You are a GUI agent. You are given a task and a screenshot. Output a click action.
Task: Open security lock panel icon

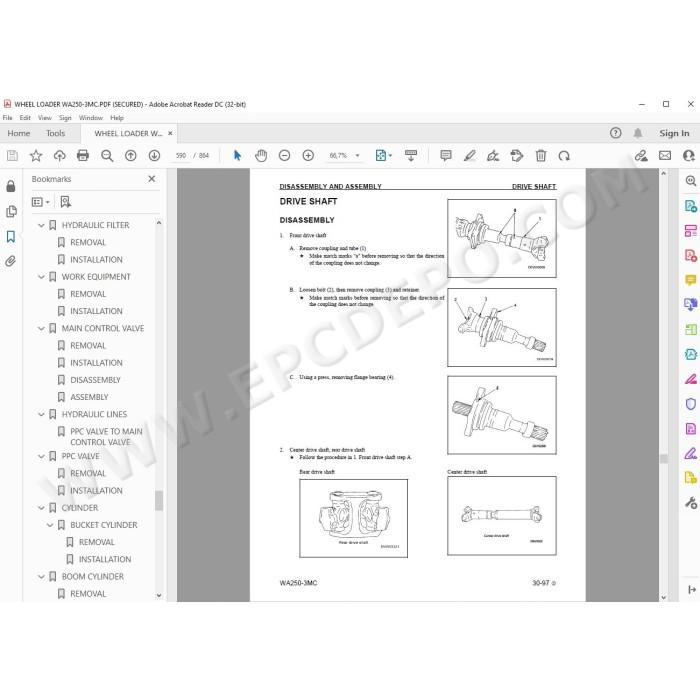point(11,186)
